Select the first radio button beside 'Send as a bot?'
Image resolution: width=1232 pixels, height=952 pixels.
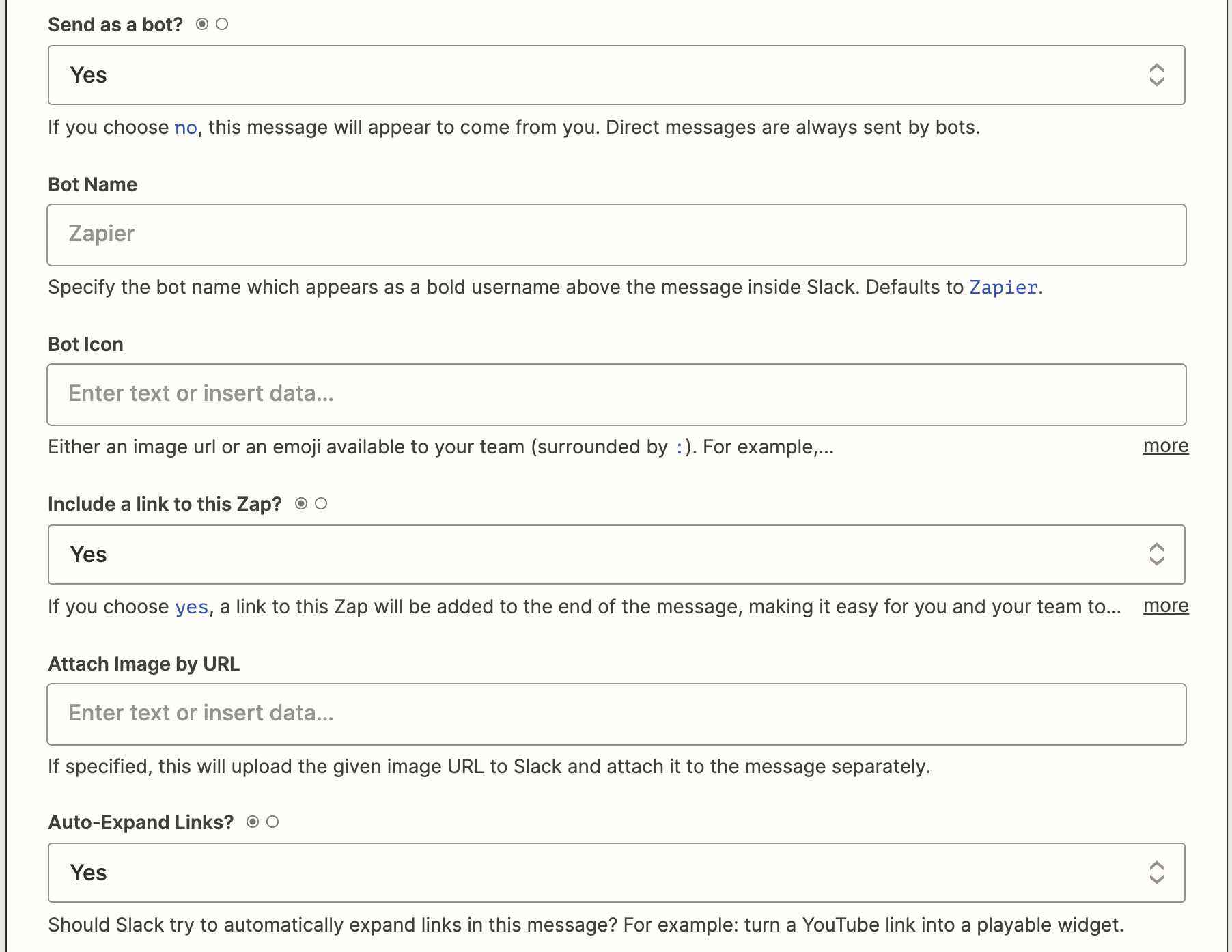(x=202, y=25)
